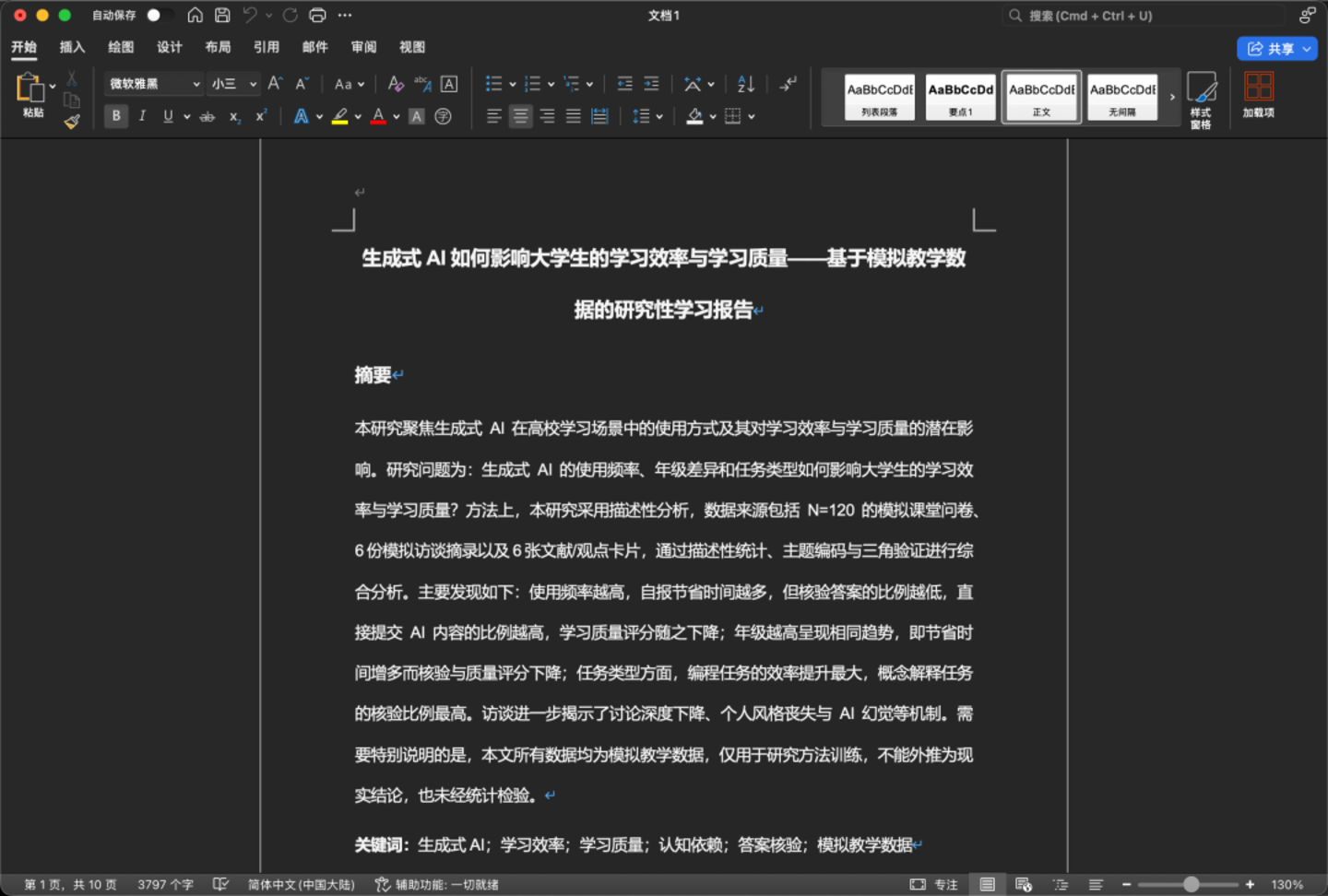Click the Decrease Indent icon
Viewport: 1328px width, 896px height.
[624, 84]
